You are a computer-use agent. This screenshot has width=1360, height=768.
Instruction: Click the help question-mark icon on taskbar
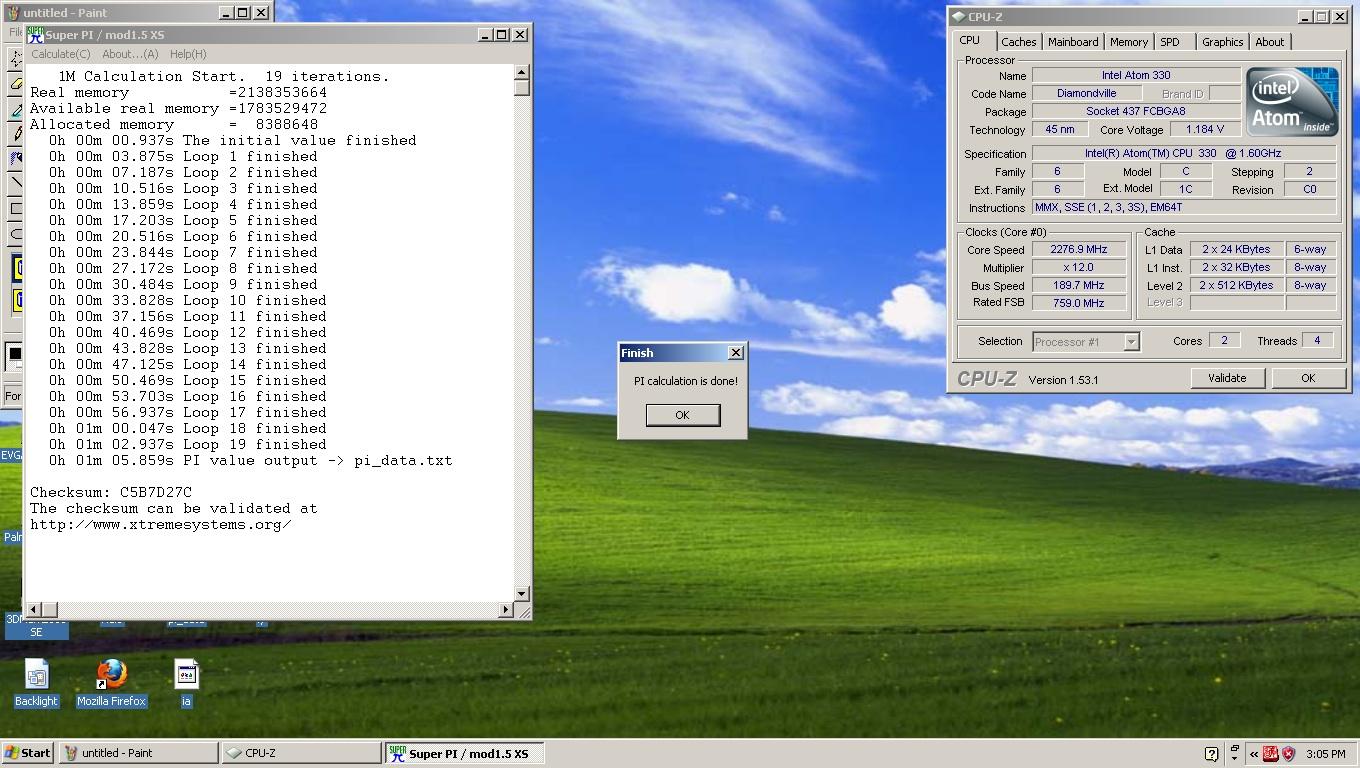1212,754
